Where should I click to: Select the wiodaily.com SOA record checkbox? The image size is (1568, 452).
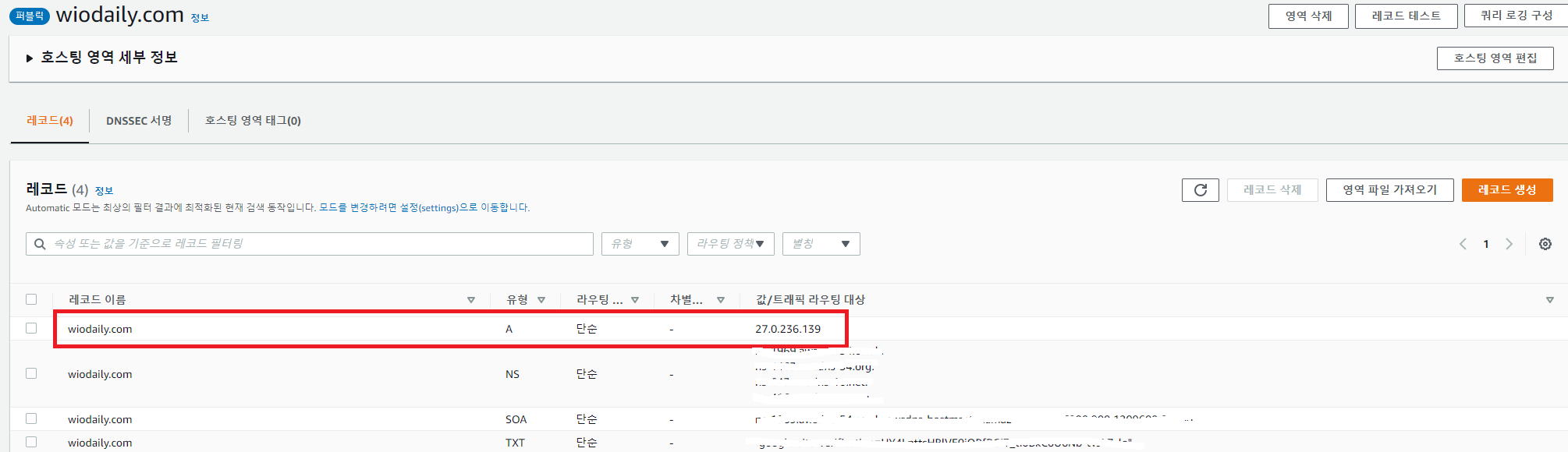tap(31, 418)
